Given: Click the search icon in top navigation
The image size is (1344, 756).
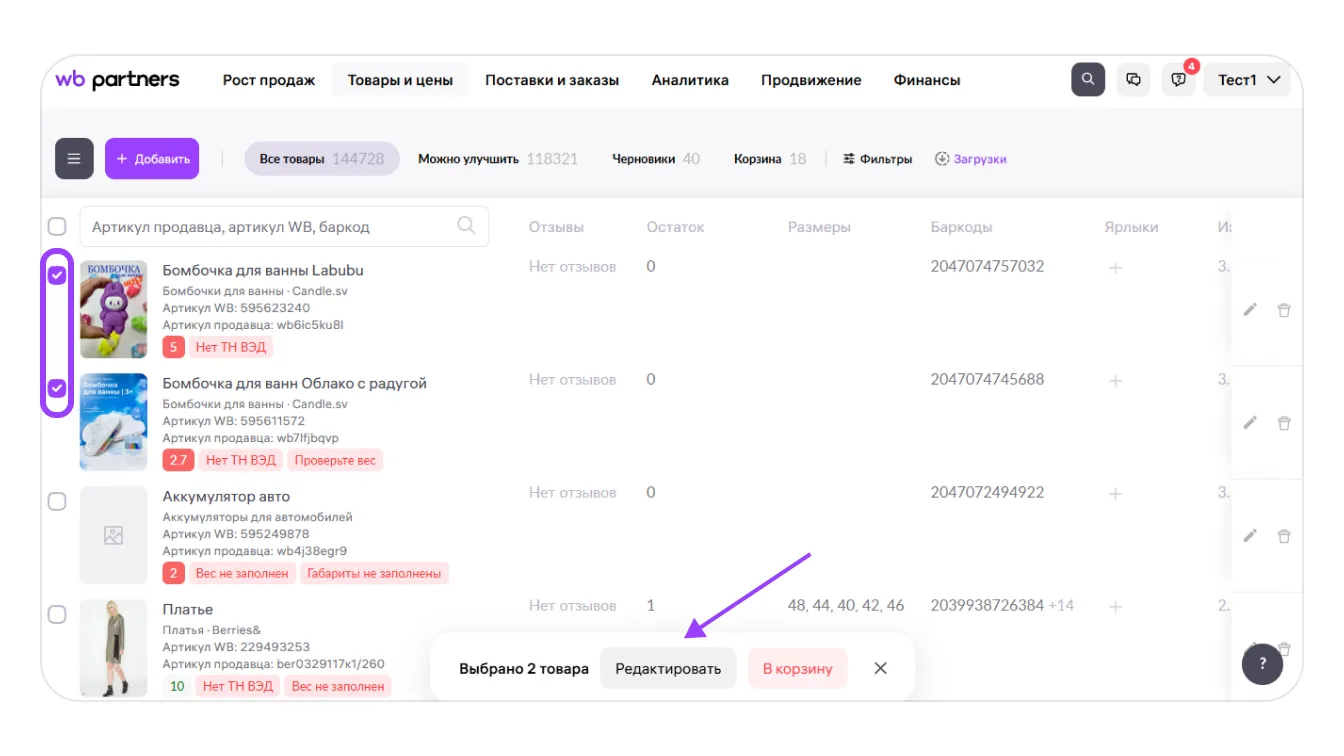Looking at the screenshot, I should (1087, 80).
